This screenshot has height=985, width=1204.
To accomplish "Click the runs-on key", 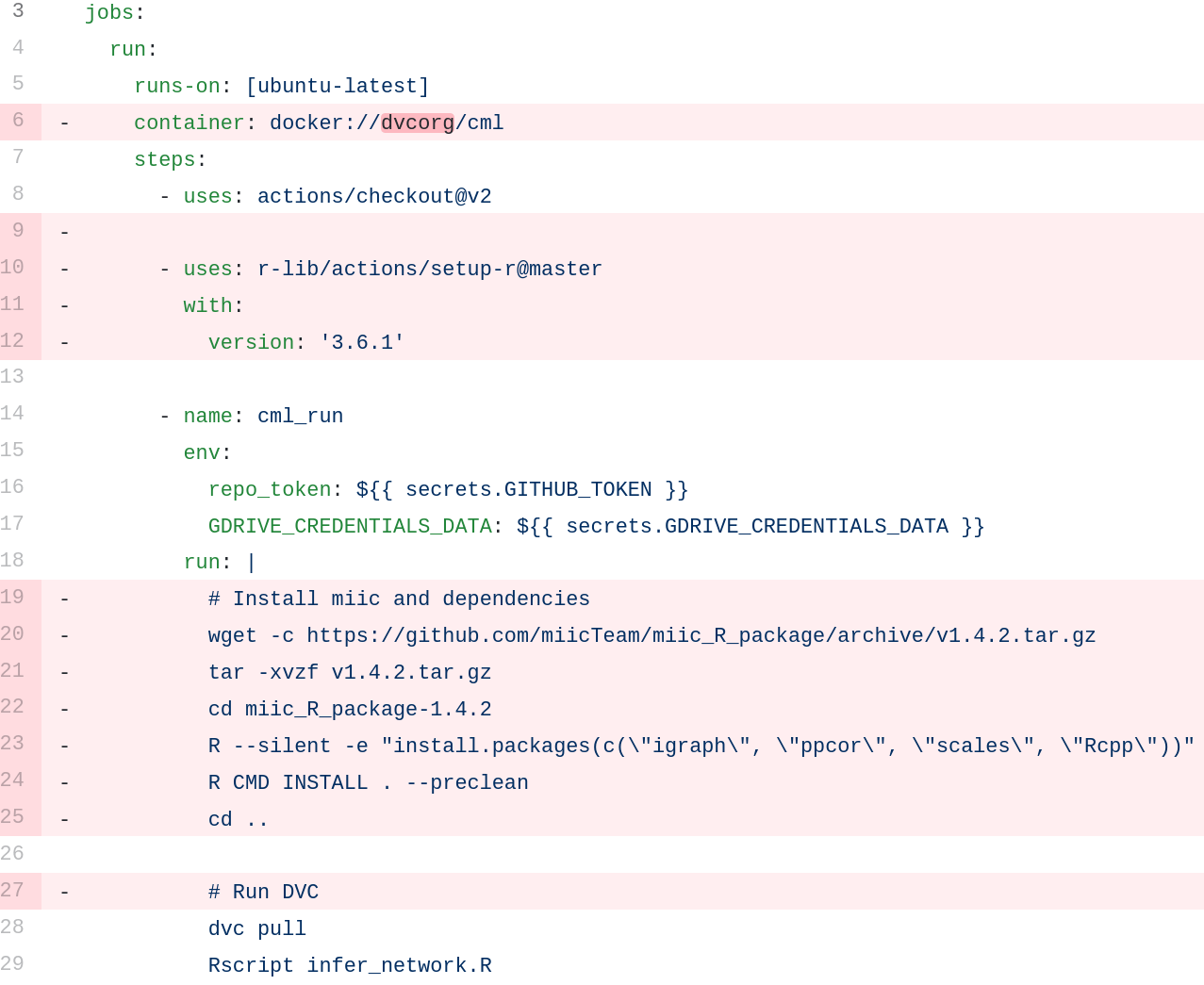I will [x=176, y=87].
